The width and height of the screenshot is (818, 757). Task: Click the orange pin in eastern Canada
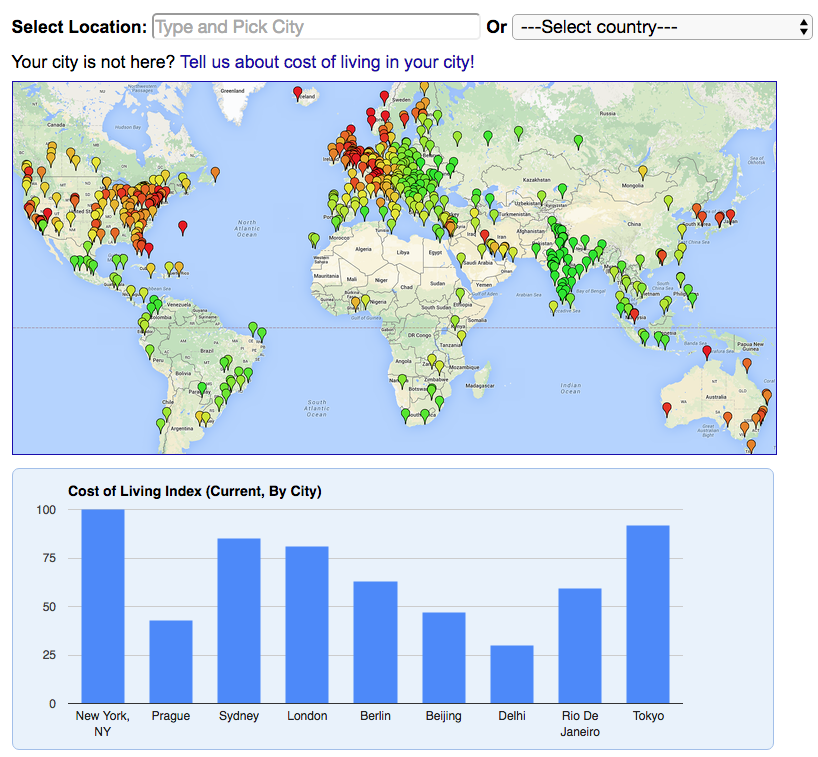[x=215, y=173]
